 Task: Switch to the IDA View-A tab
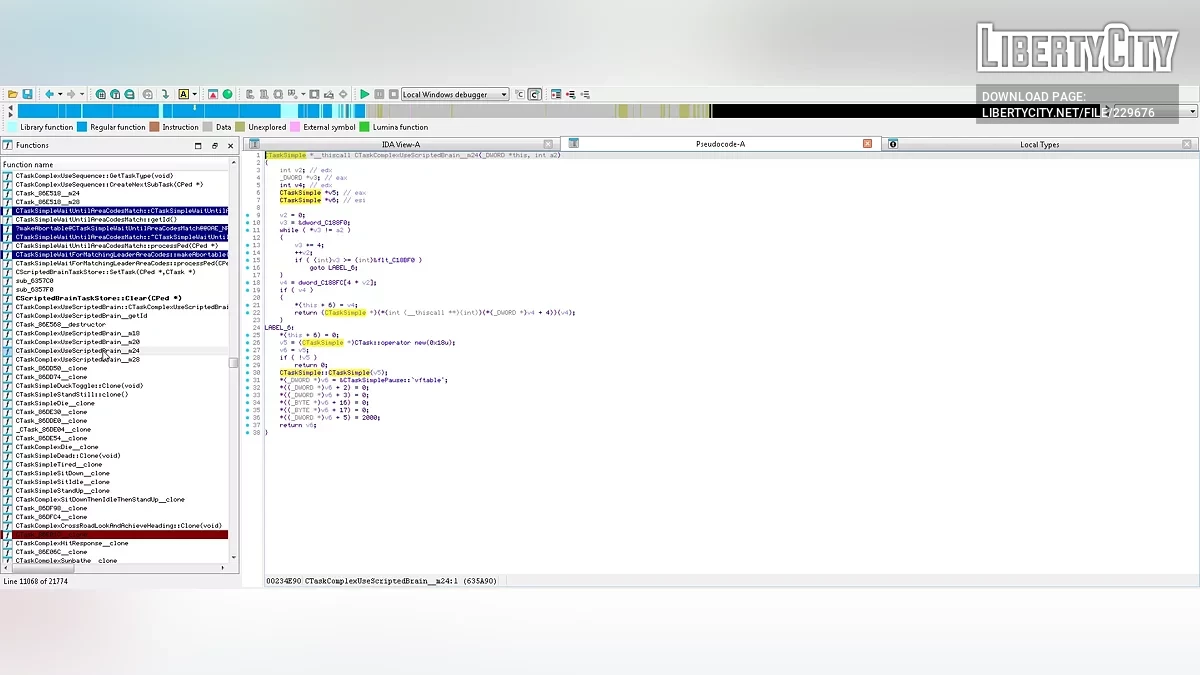coord(401,144)
